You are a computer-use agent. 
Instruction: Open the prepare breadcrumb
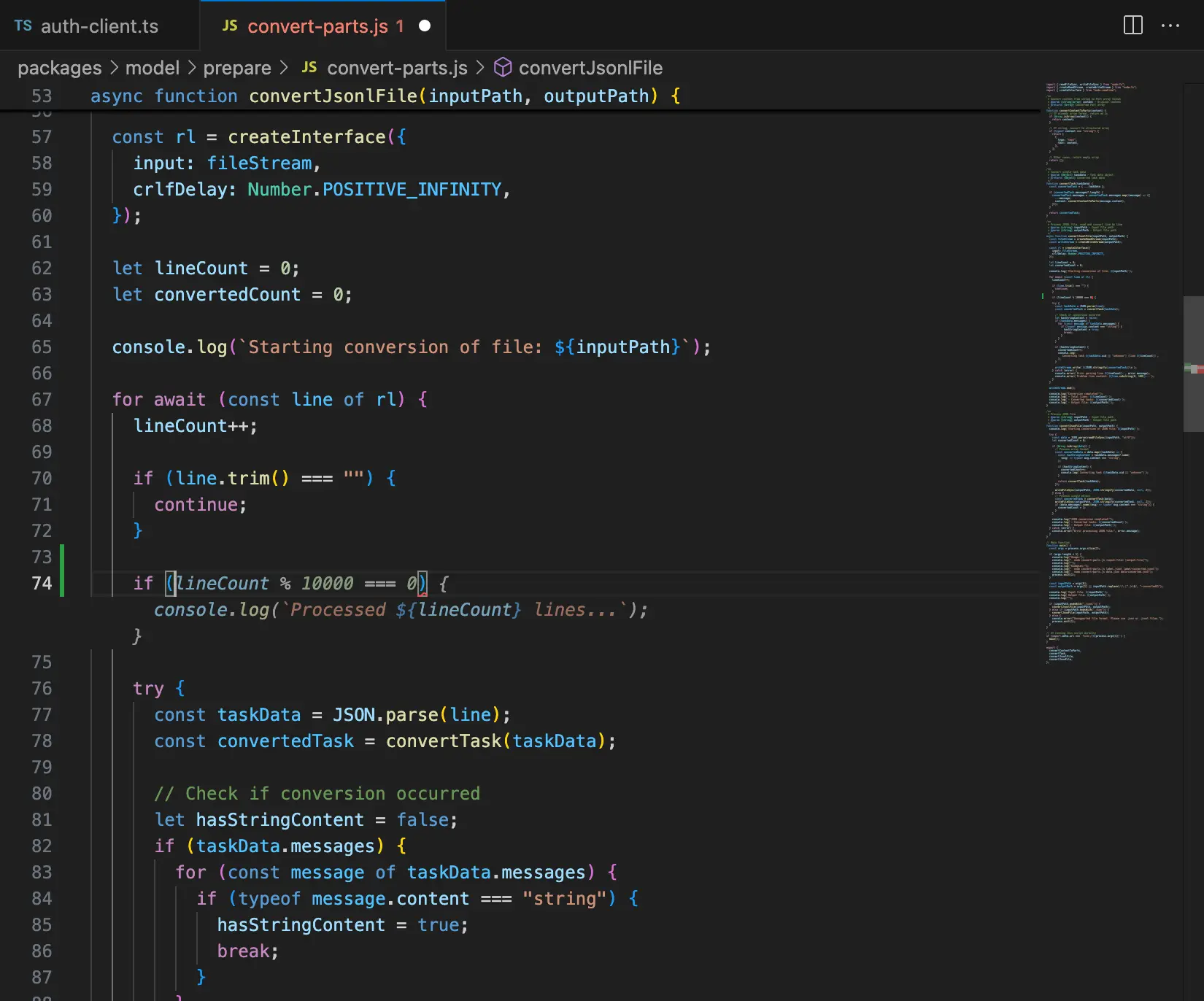click(x=237, y=68)
